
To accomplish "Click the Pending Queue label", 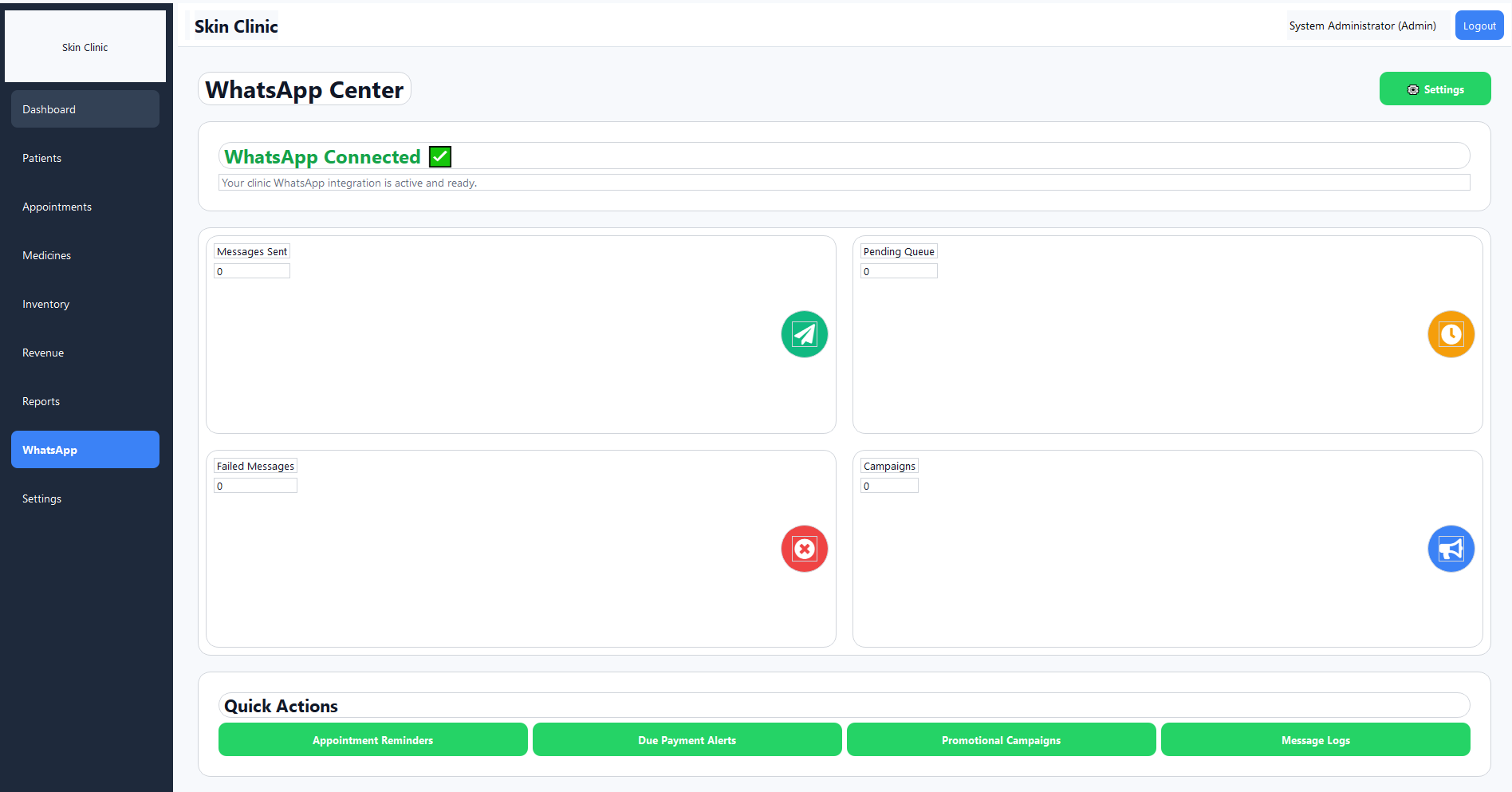I will (899, 251).
